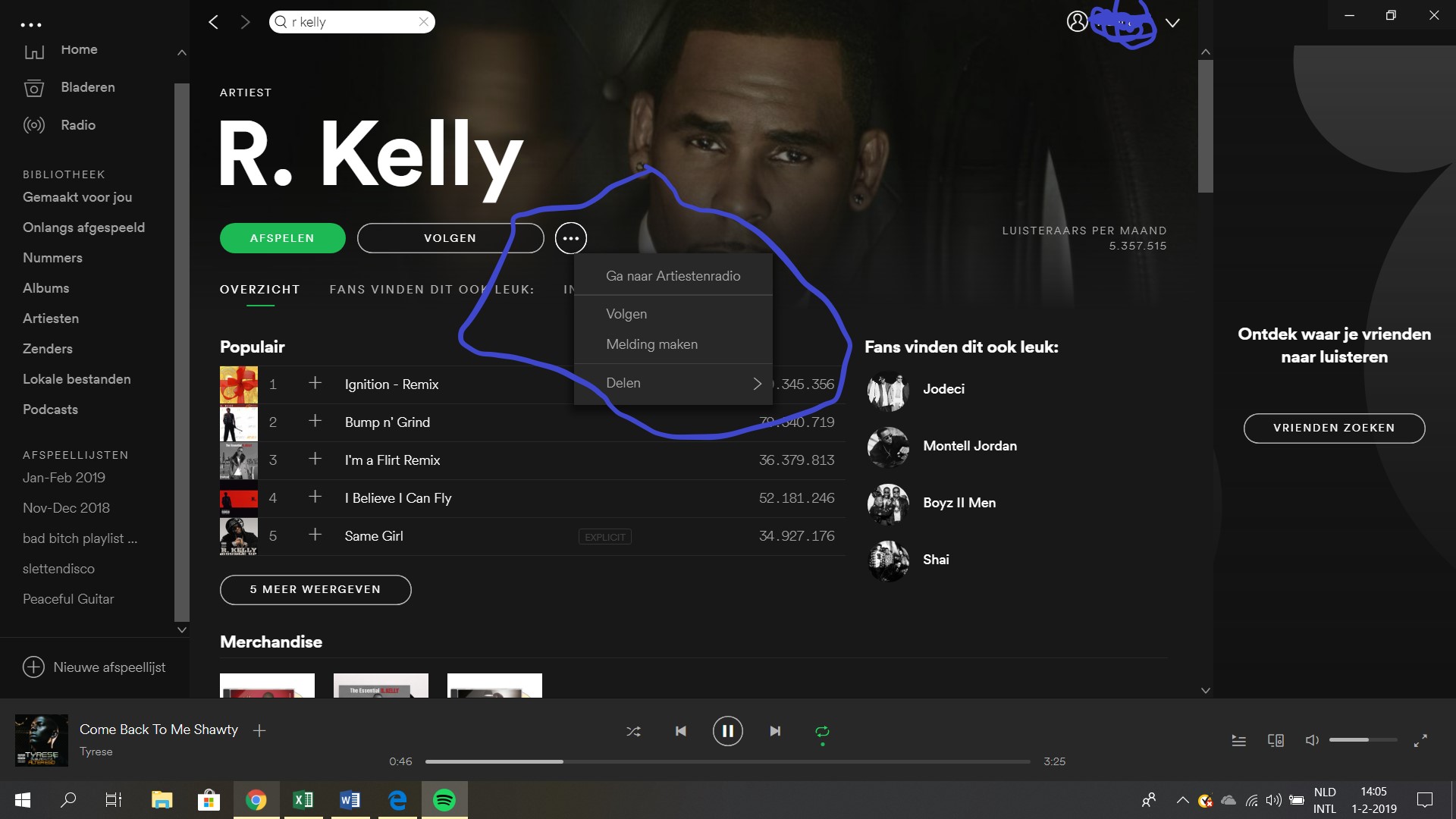Open Albums in the library
This screenshot has width=1456, height=819.
point(45,288)
